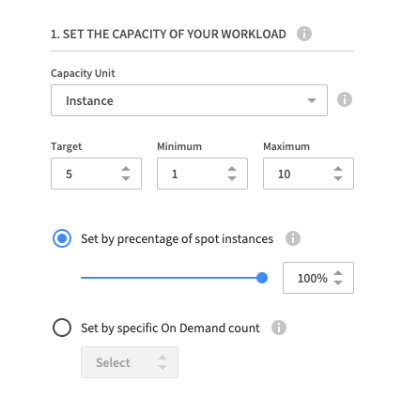Click info icon beside workload capacity heading
This screenshot has height=420, width=400.
304,34
